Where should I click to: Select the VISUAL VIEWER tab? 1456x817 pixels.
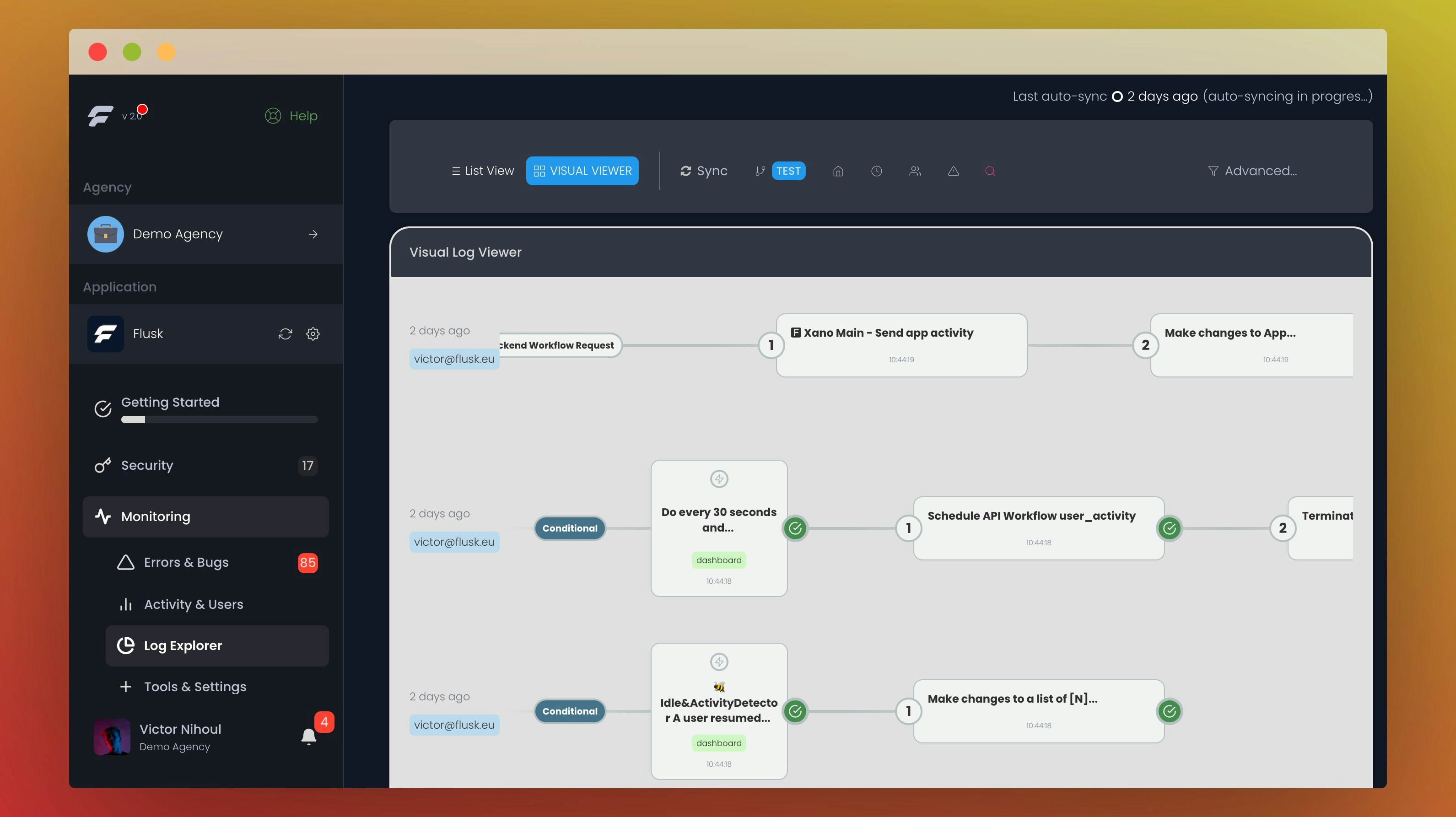[582, 171]
